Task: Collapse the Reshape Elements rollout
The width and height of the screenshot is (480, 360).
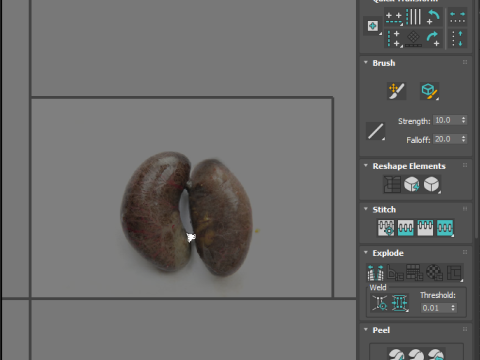Action: pyautogui.click(x=366, y=165)
